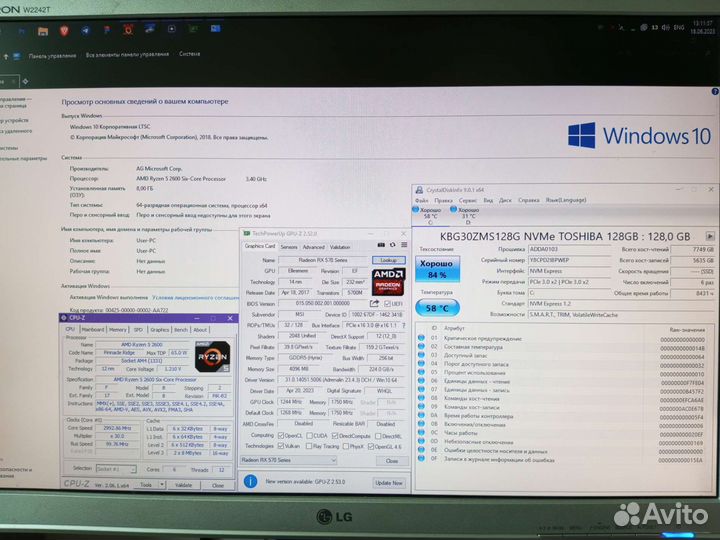Click the Bus Interface question mark
Screen dimensions: 720x540
click(404, 325)
